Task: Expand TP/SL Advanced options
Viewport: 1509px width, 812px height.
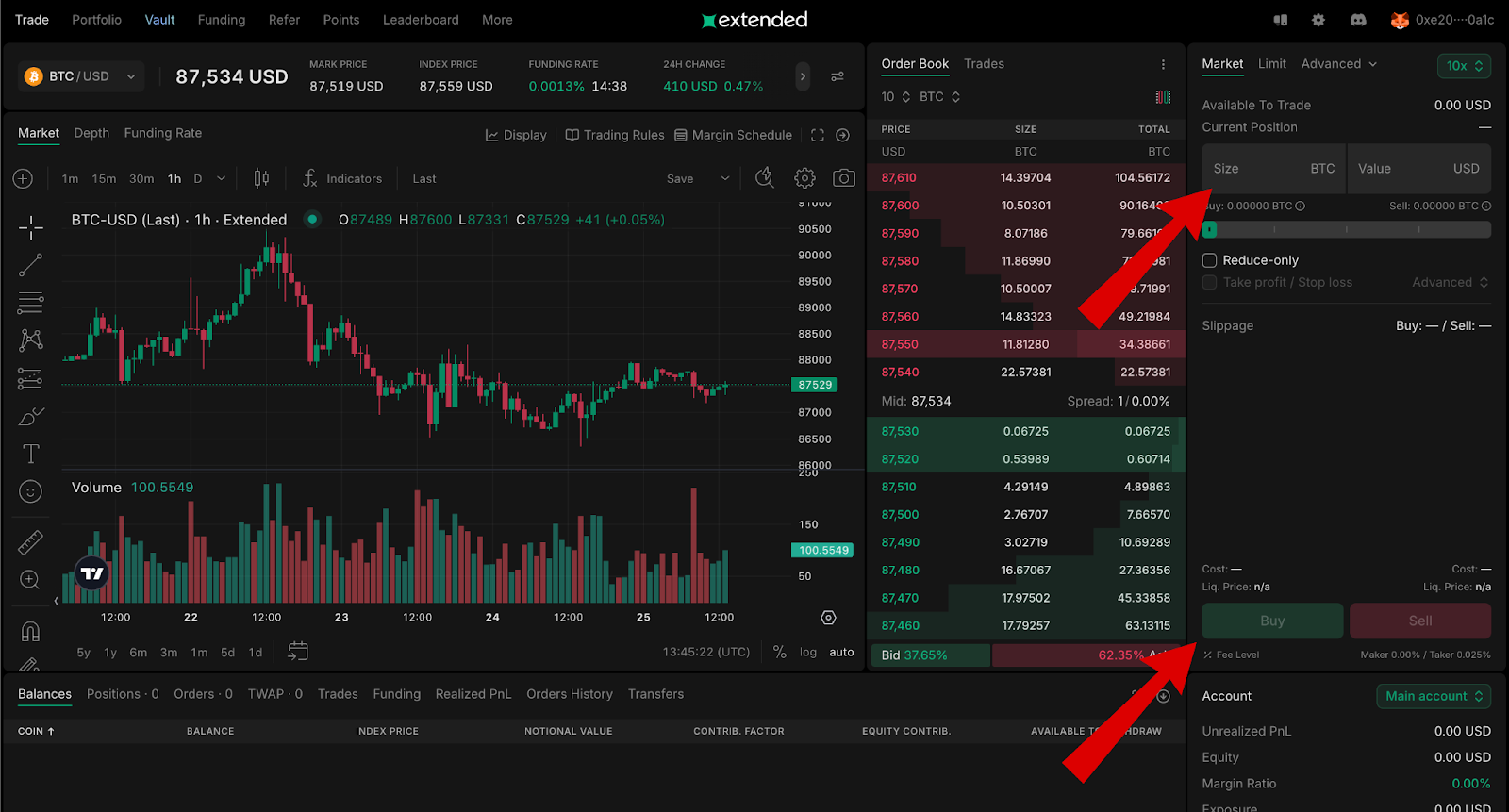Action: click(x=1451, y=282)
